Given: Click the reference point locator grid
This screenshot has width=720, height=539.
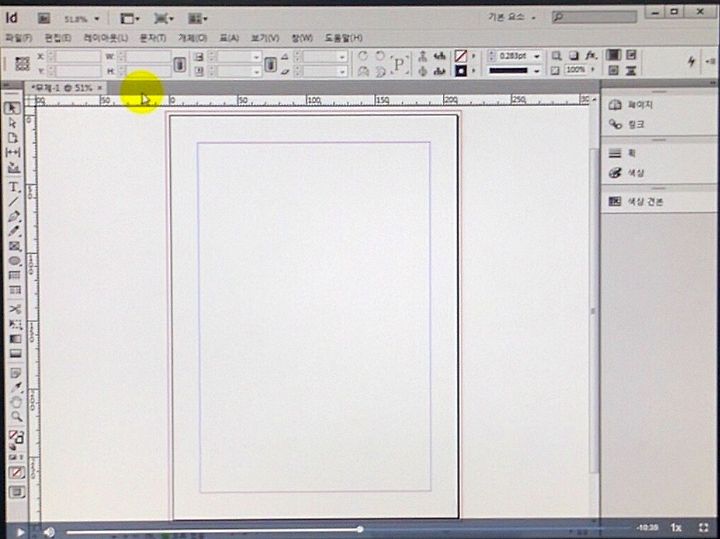Looking at the screenshot, I should click(x=22, y=63).
